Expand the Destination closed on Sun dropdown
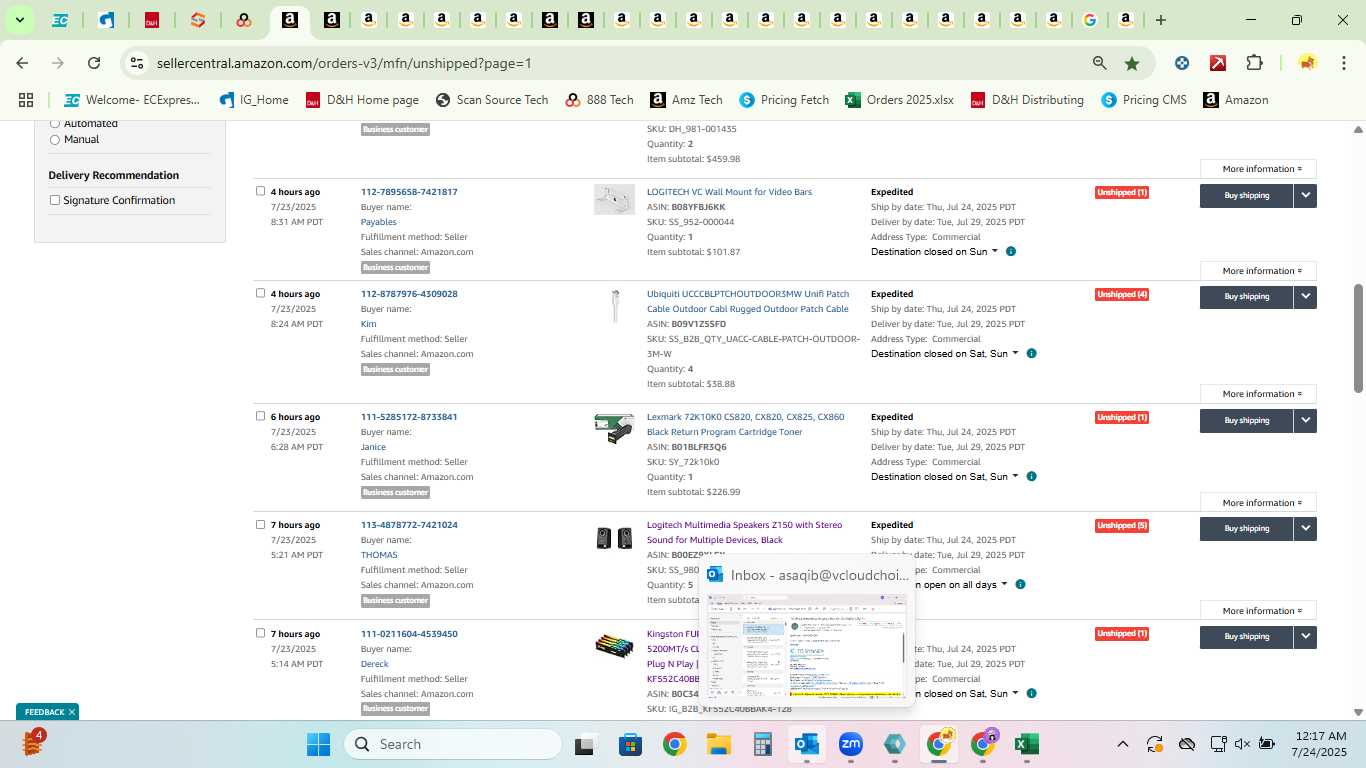Viewport: 1366px width, 768px height. coord(934,252)
